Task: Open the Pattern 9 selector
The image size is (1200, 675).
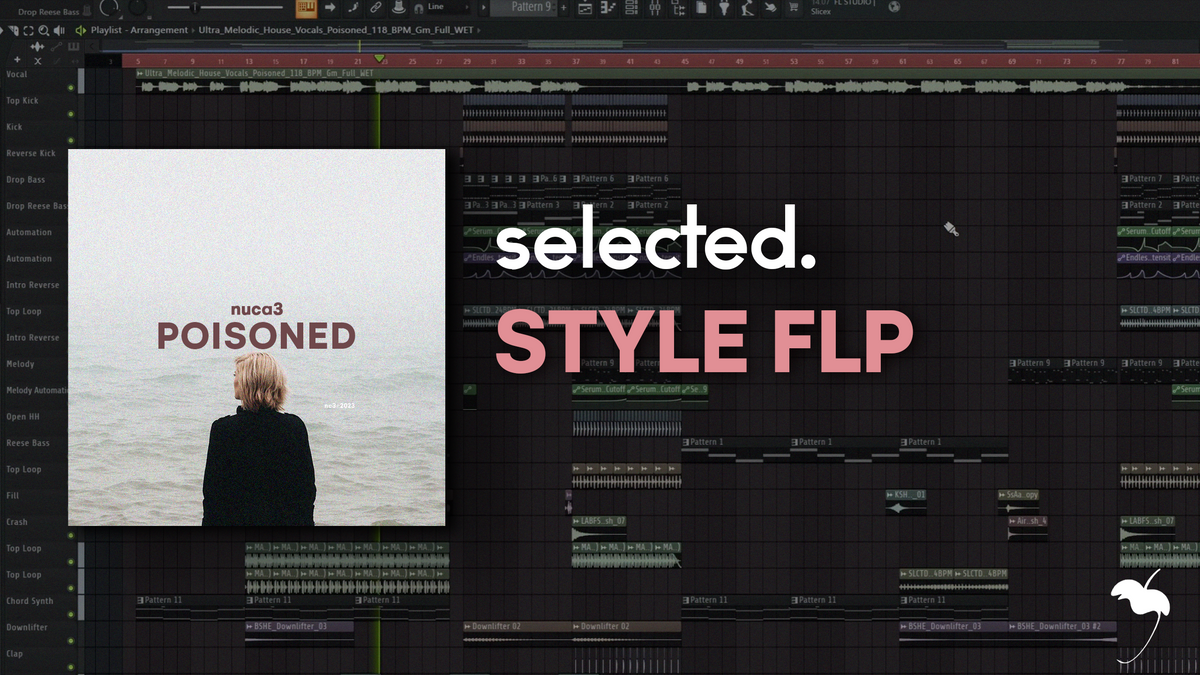Action: coord(523,8)
